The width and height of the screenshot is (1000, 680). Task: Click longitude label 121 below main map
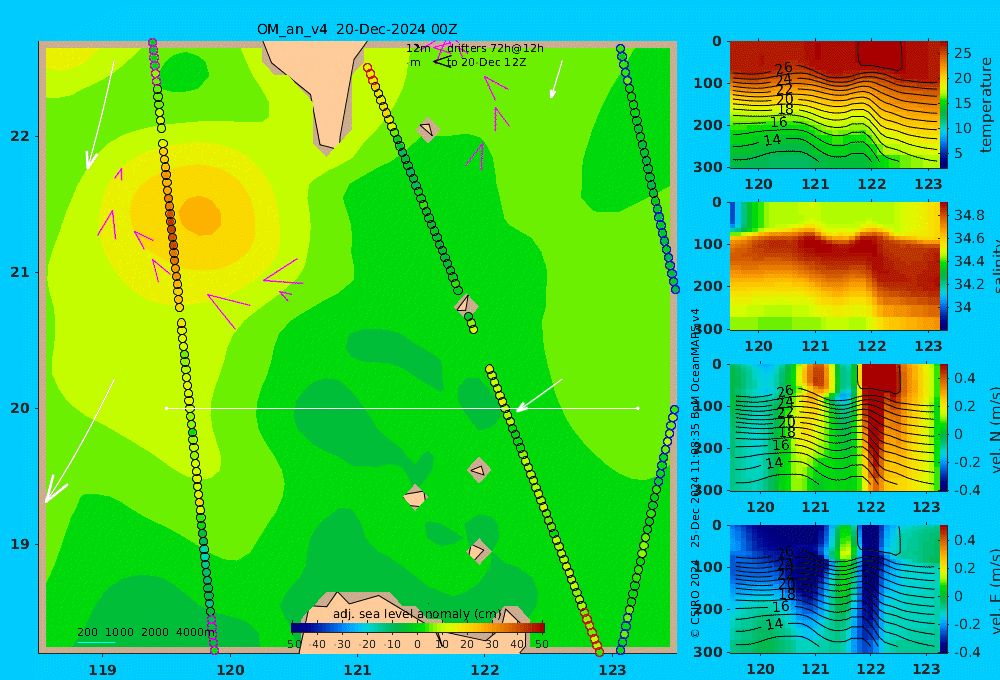point(357,670)
